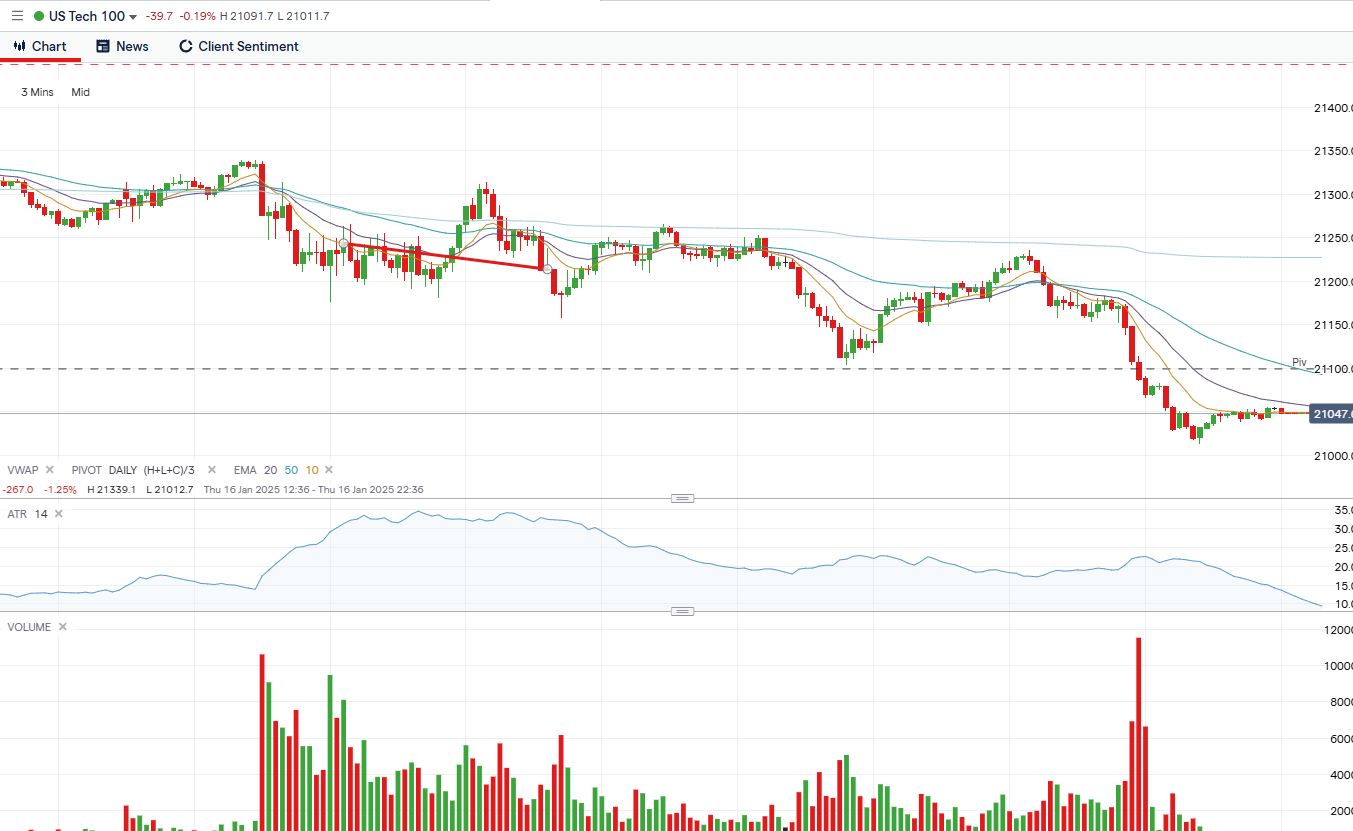Expand the US Tech 100 market dropdown
Viewport: 1353px width, 831px height.
click(133, 17)
